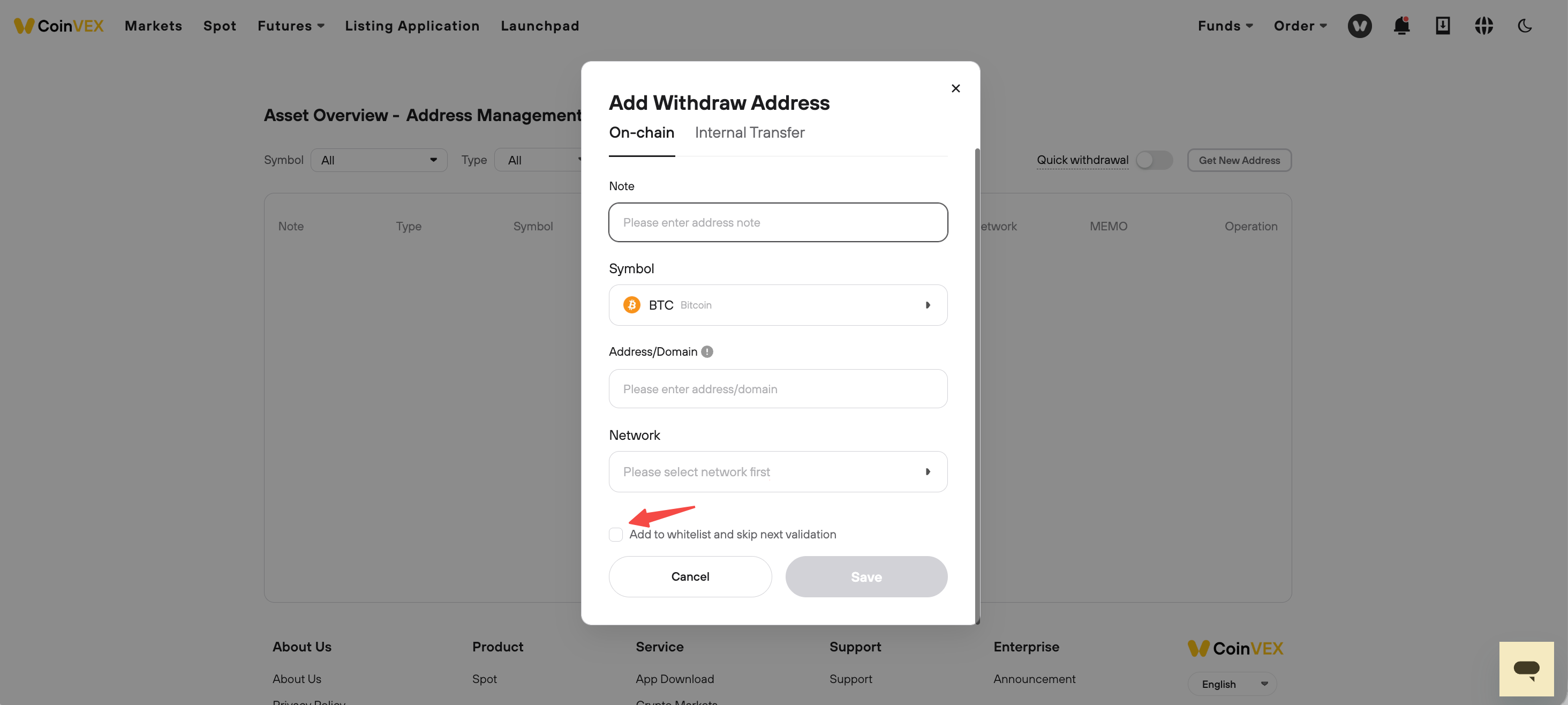Image resolution: width=1568 pixels, height=705 pixels.
Task: Click the CoinVEX footer logo
Action: click(1235, 648)
